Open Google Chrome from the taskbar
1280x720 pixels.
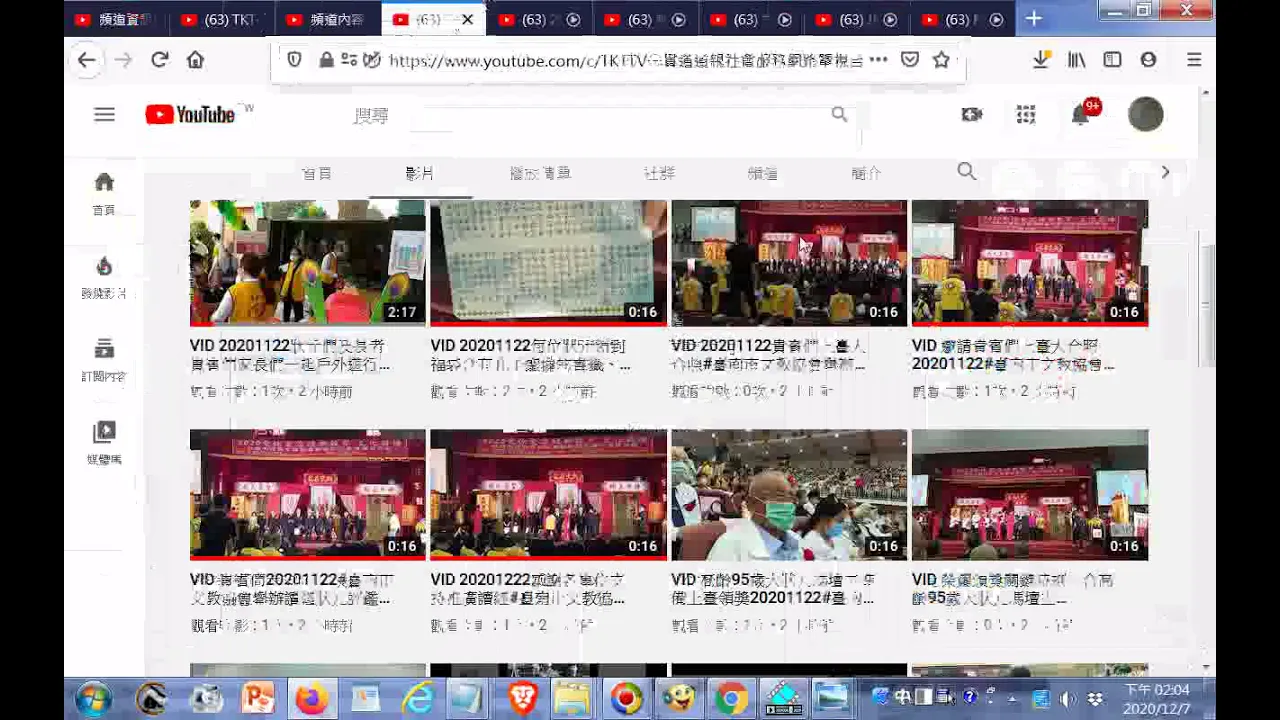coord(731,697)
